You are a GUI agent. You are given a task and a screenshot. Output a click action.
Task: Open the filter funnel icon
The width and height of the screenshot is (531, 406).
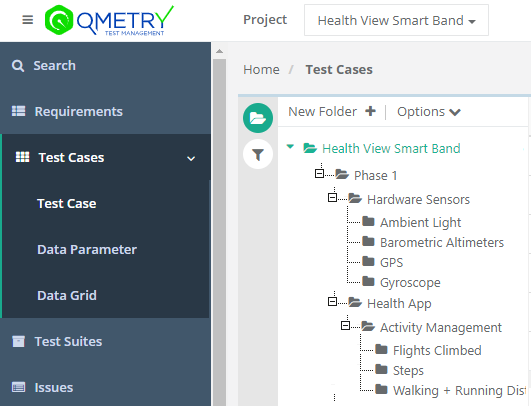click(x=258, y=154)
